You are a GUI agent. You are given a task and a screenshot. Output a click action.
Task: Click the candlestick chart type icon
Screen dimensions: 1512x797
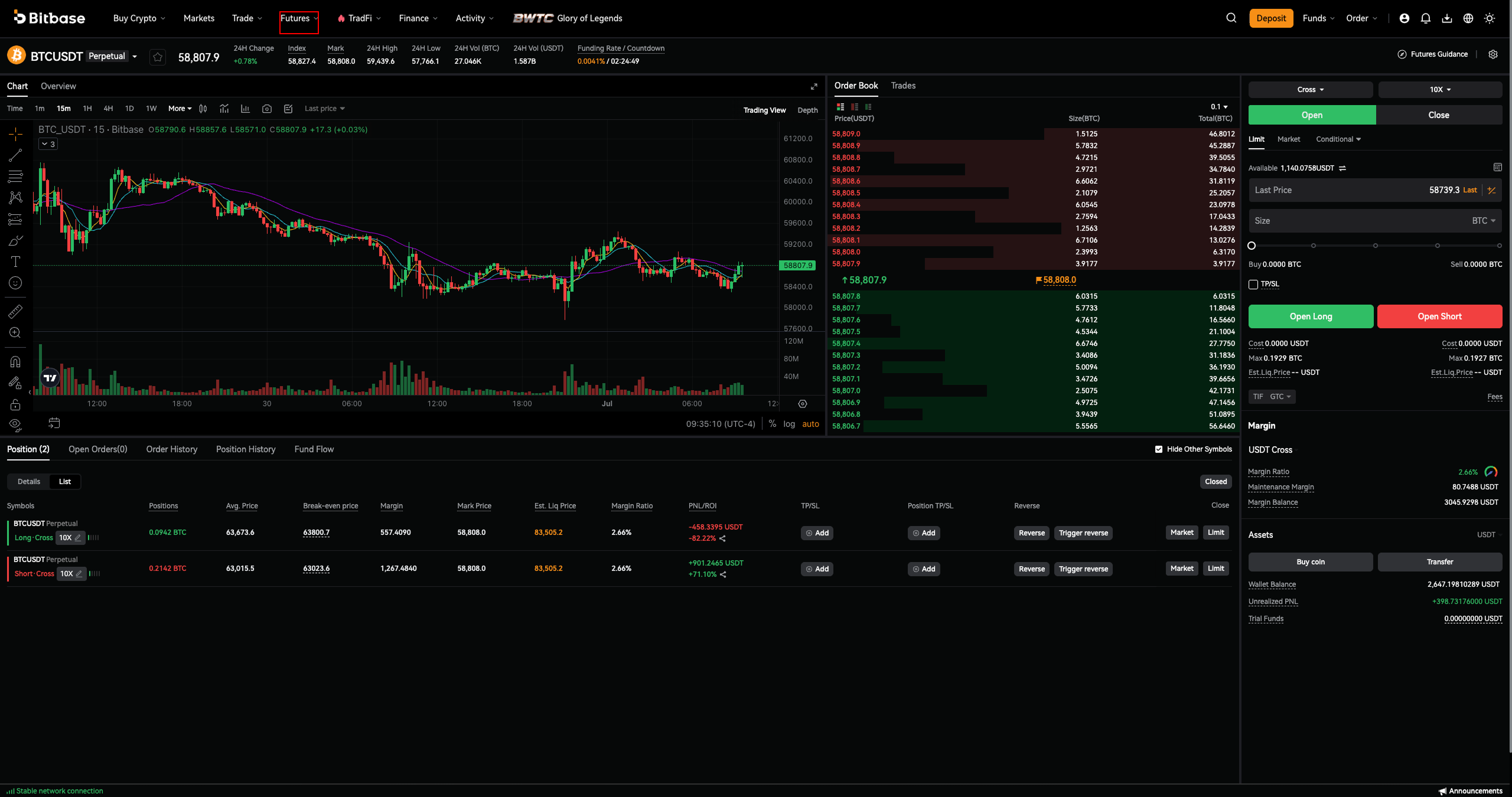(203, 109)
